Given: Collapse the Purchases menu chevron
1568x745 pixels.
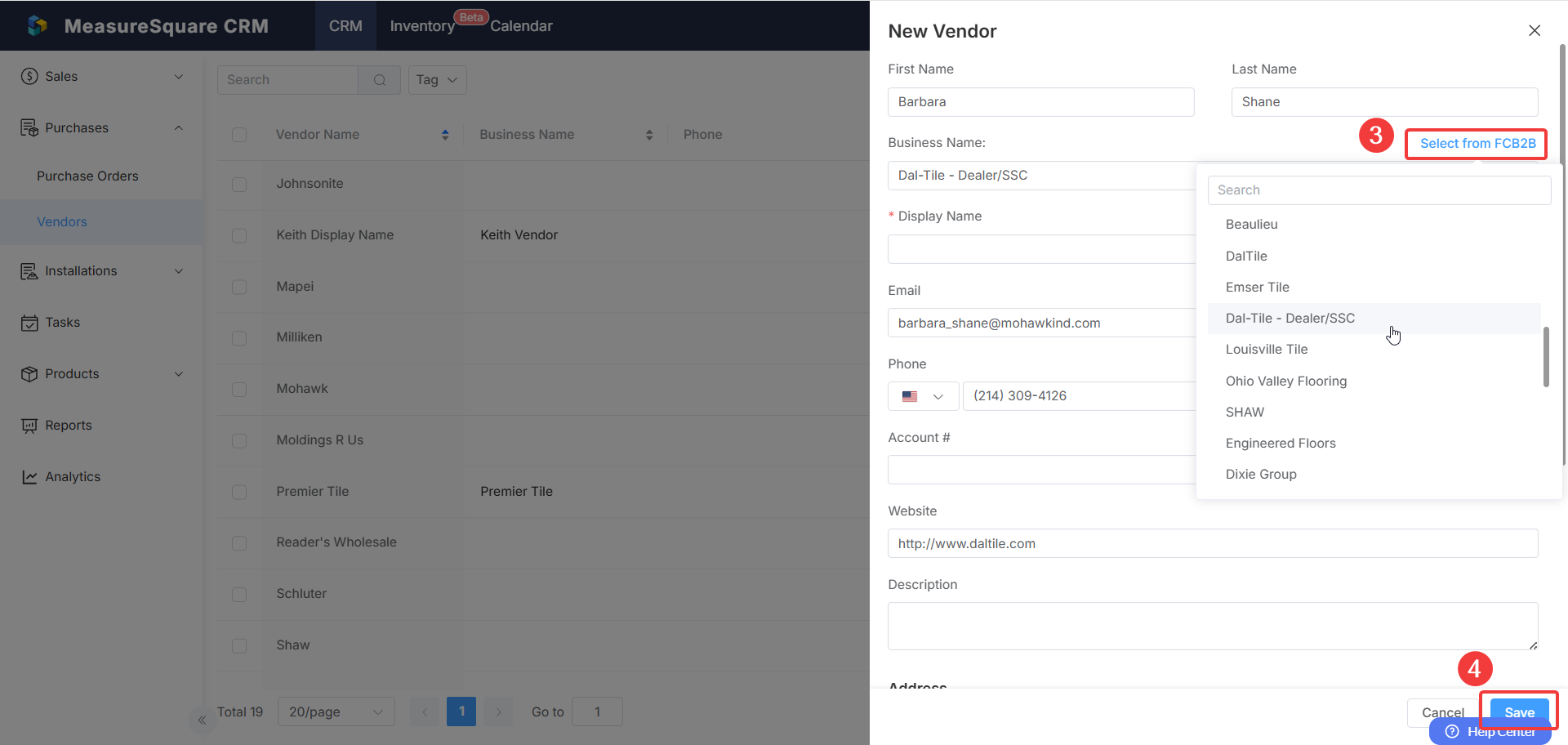Looking at the screenshot, I should tap(179, 128).
